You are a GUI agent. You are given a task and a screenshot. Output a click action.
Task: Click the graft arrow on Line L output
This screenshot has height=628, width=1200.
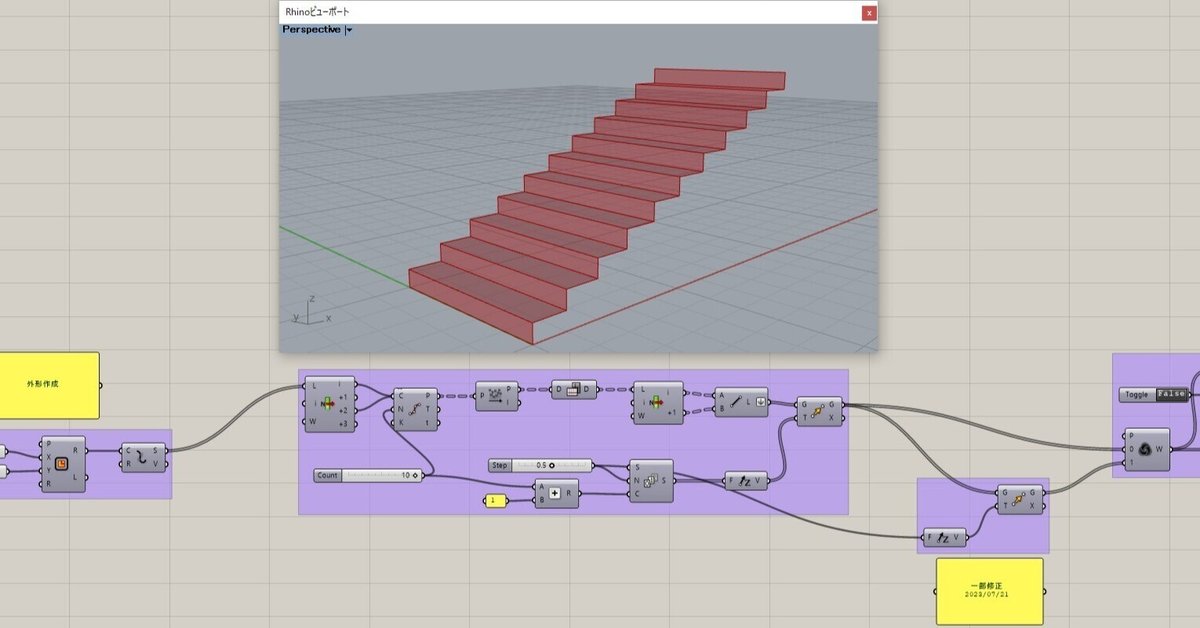coord(759,402)
